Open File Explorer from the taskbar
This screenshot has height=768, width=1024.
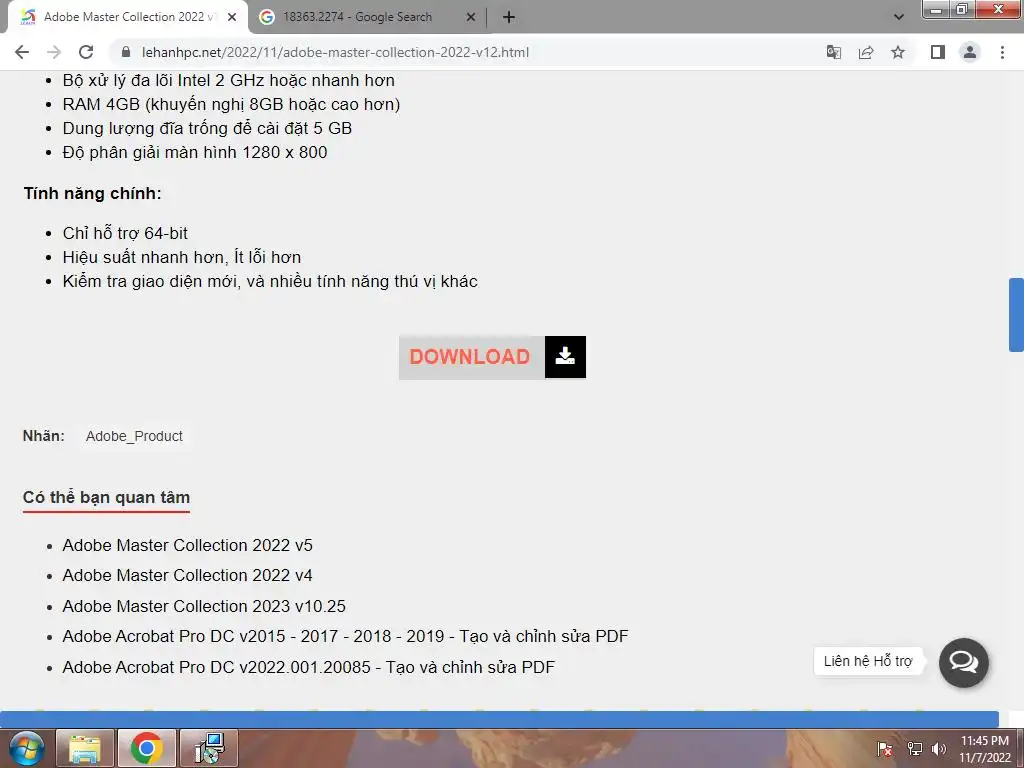[x=85, y=748]
